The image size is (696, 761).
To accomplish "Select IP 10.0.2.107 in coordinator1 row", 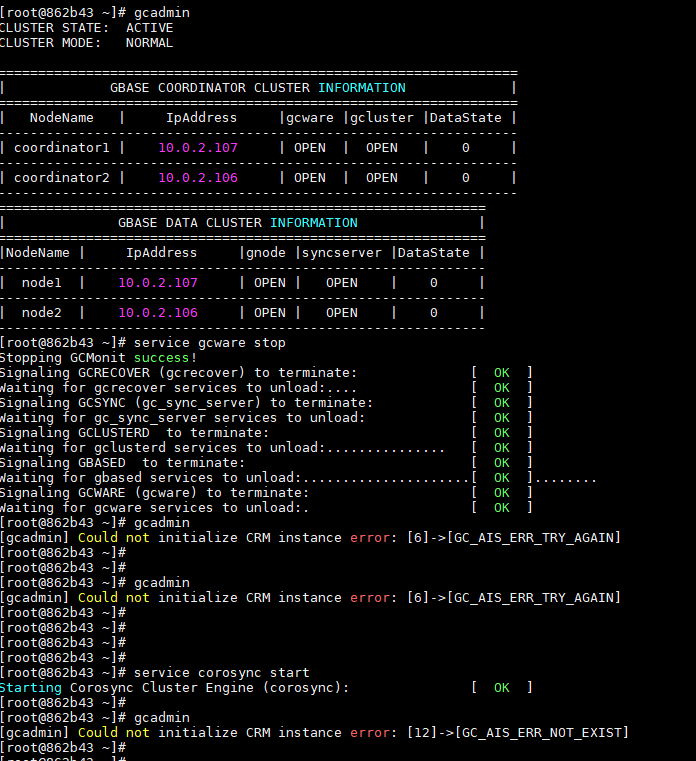I will (x=198, y=148).
